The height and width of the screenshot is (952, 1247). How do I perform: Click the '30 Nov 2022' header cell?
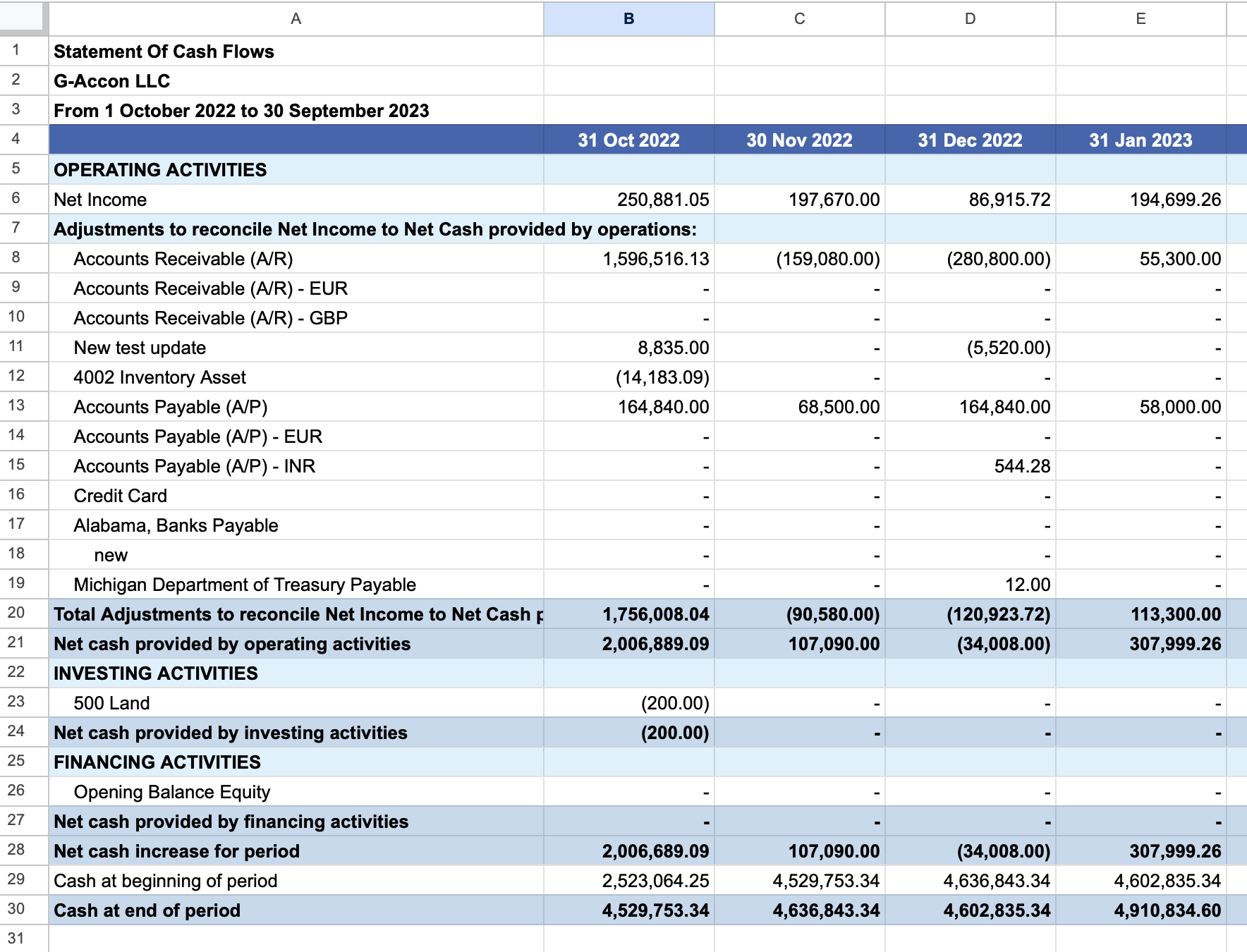[800, 140]
